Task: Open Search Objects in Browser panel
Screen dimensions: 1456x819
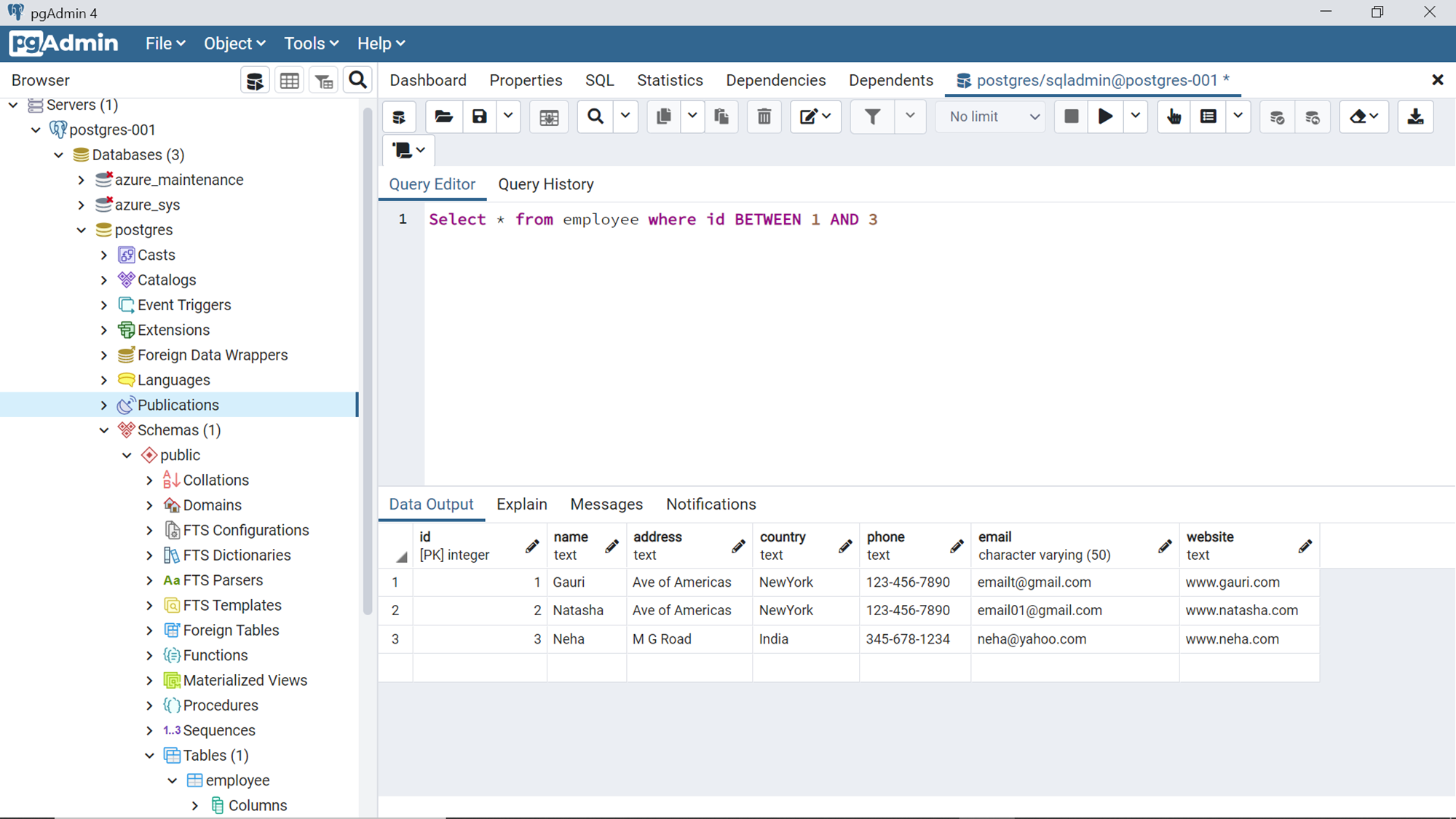Action: click(357, 80)
